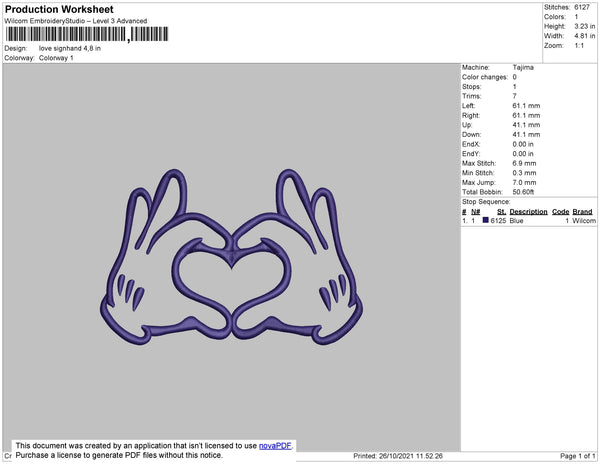
Task: Click the 'Wilcom' brand entry
Action: click(584, 221)
